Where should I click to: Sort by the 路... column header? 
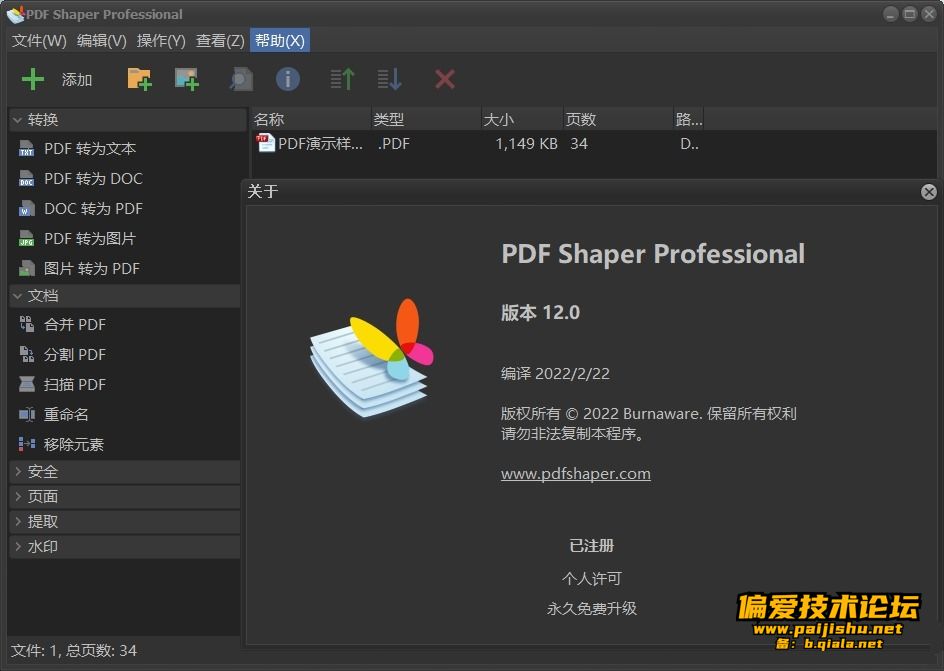pyautogui.click(x=689, y=119)
